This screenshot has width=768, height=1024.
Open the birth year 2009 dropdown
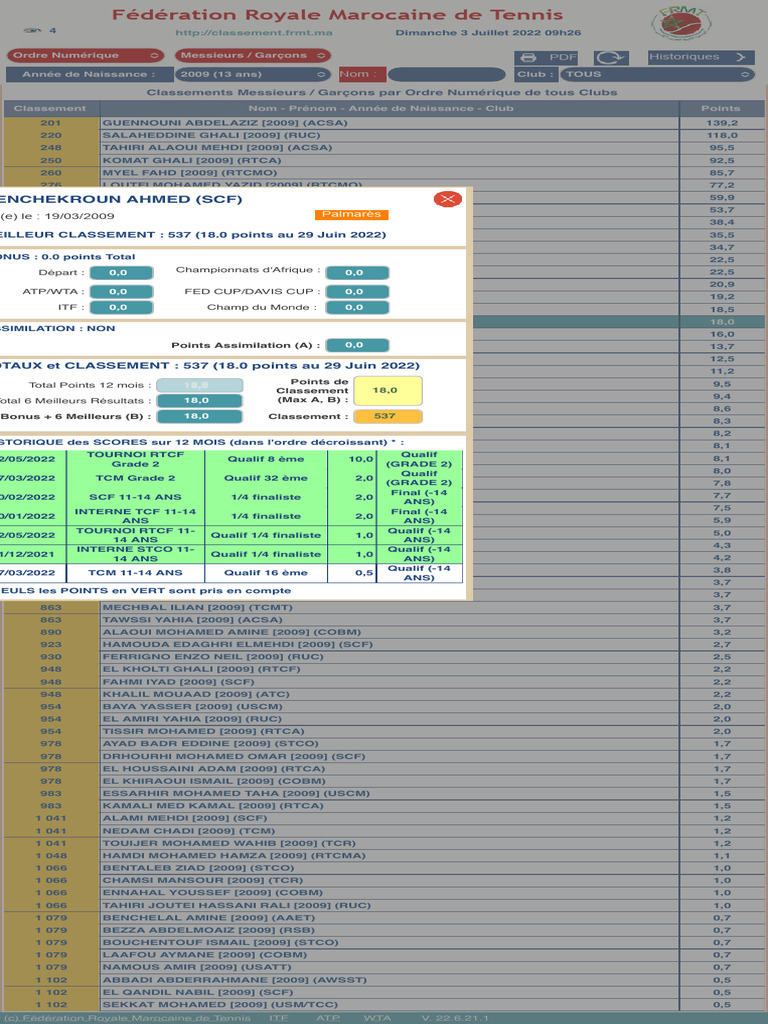[252, 74]
